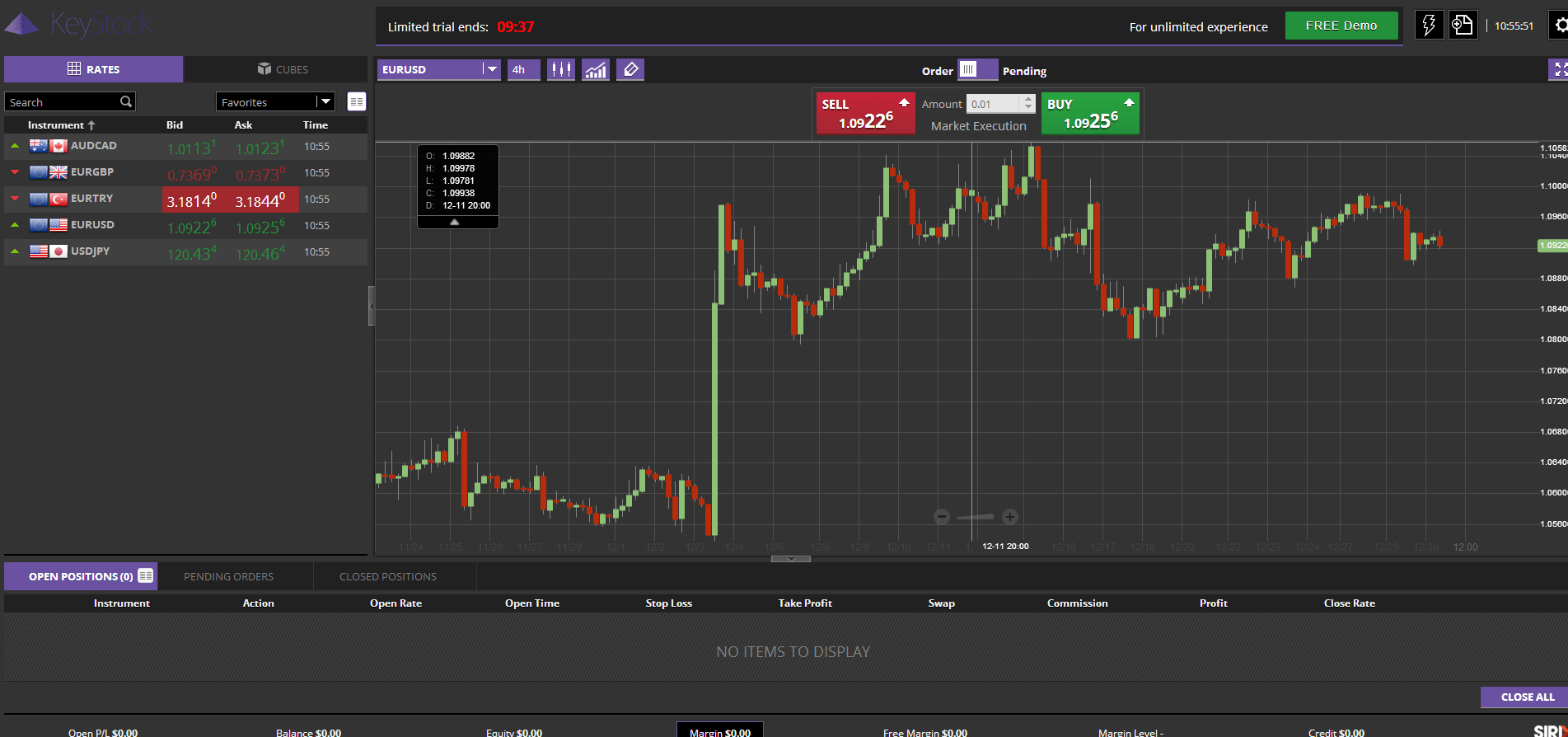Click the Stop Loss column header

(669, 603)
